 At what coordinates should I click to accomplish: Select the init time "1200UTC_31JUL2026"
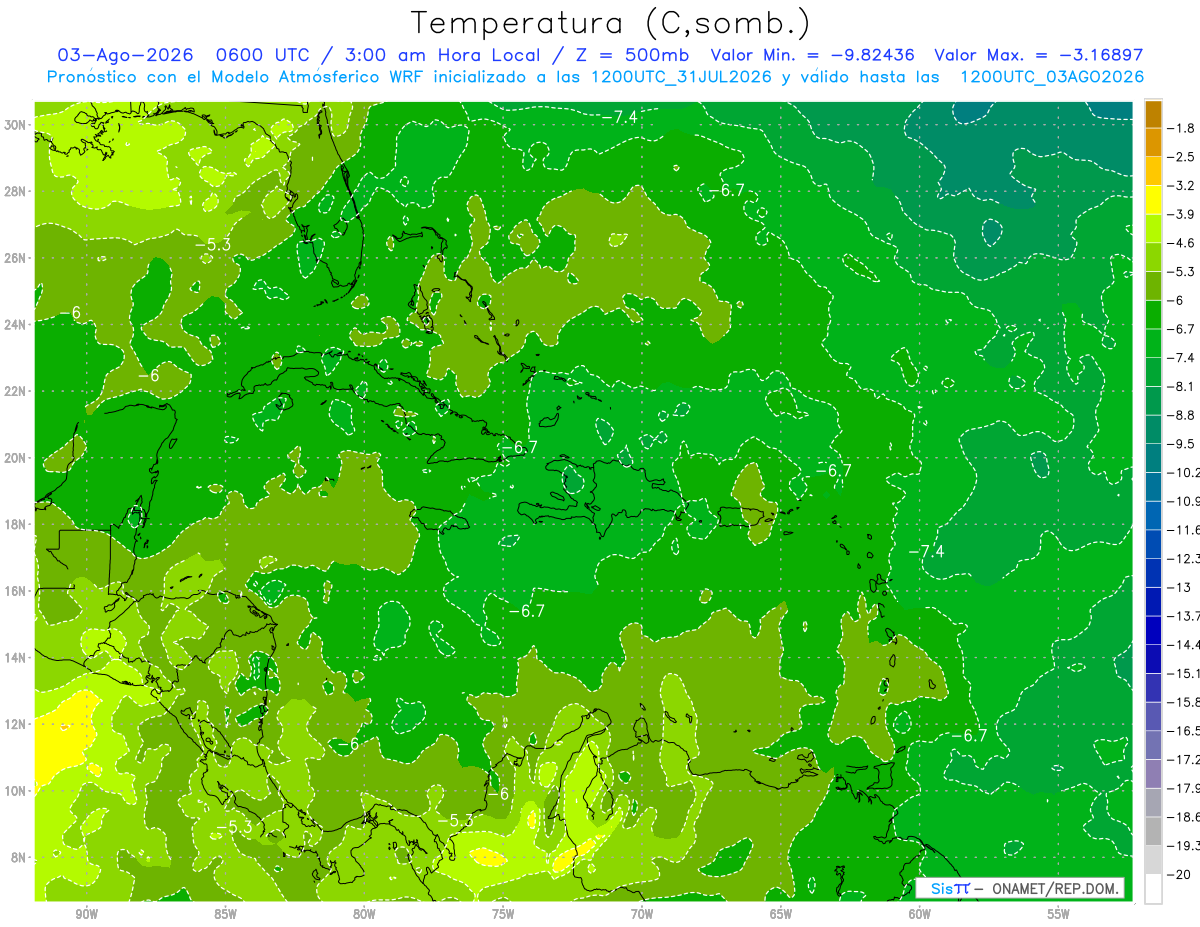pyautogui.click(x=680, y=77)
